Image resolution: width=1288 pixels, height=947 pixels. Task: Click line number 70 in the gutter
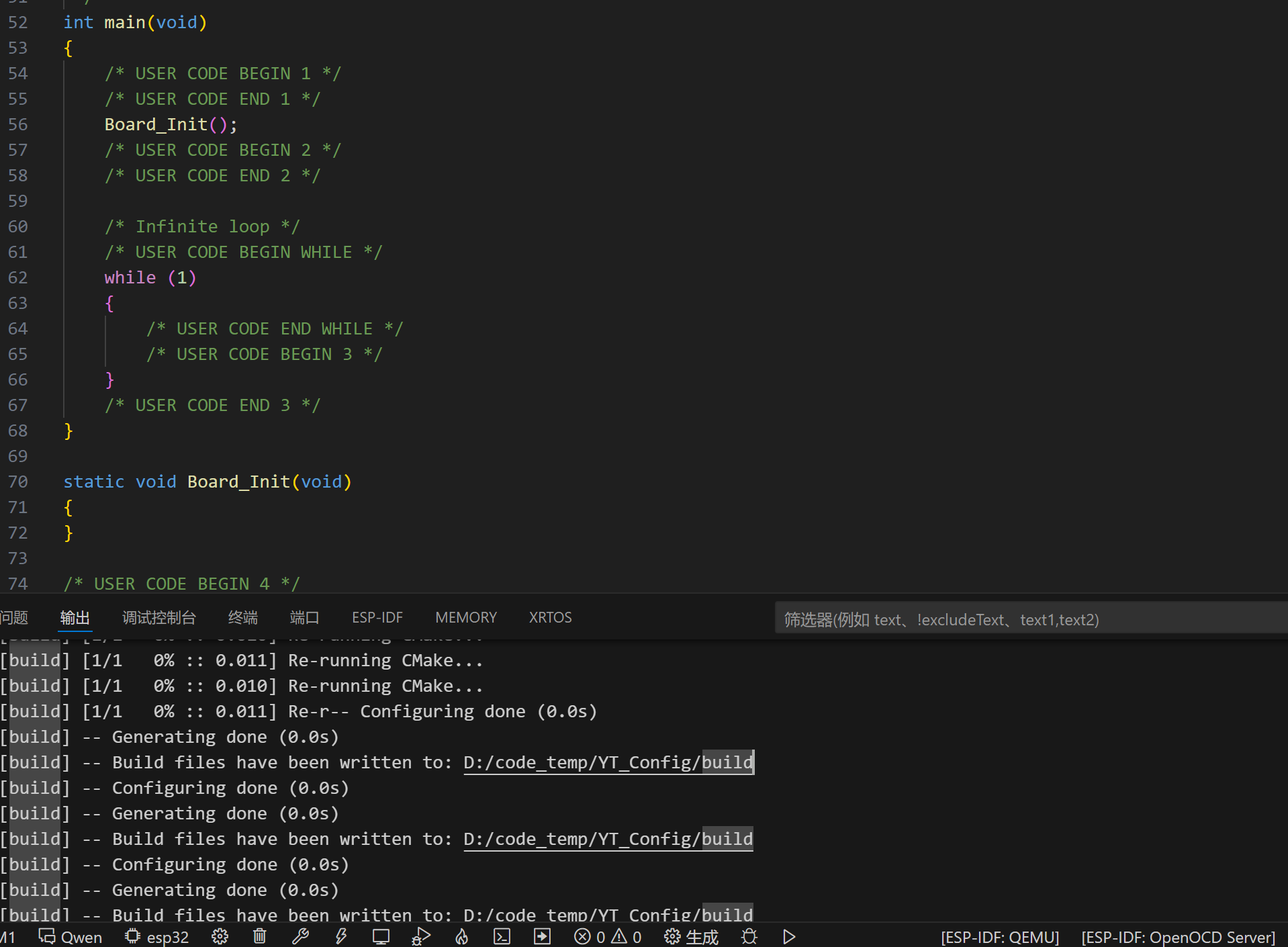[x=18, y=482]
